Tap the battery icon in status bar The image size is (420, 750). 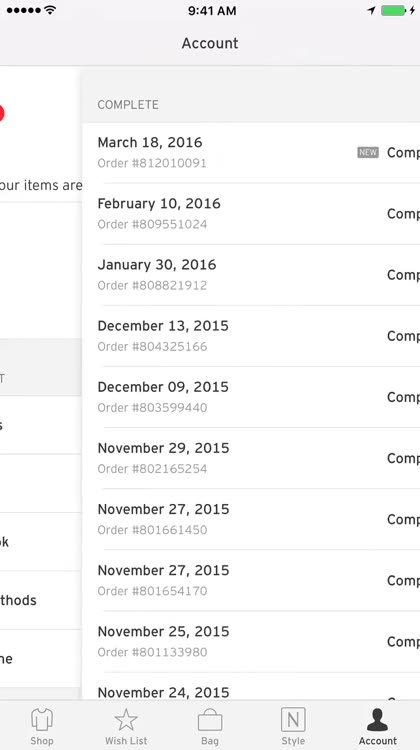point(393,11)
